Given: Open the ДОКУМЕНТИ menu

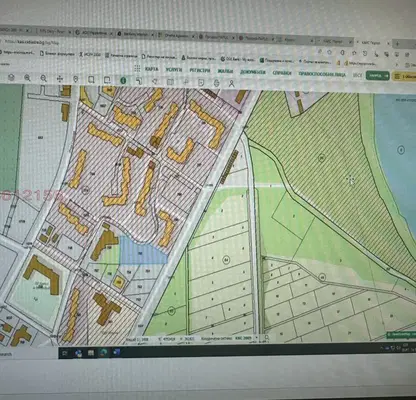Looking at the screenshot, I should pos(253,72).
